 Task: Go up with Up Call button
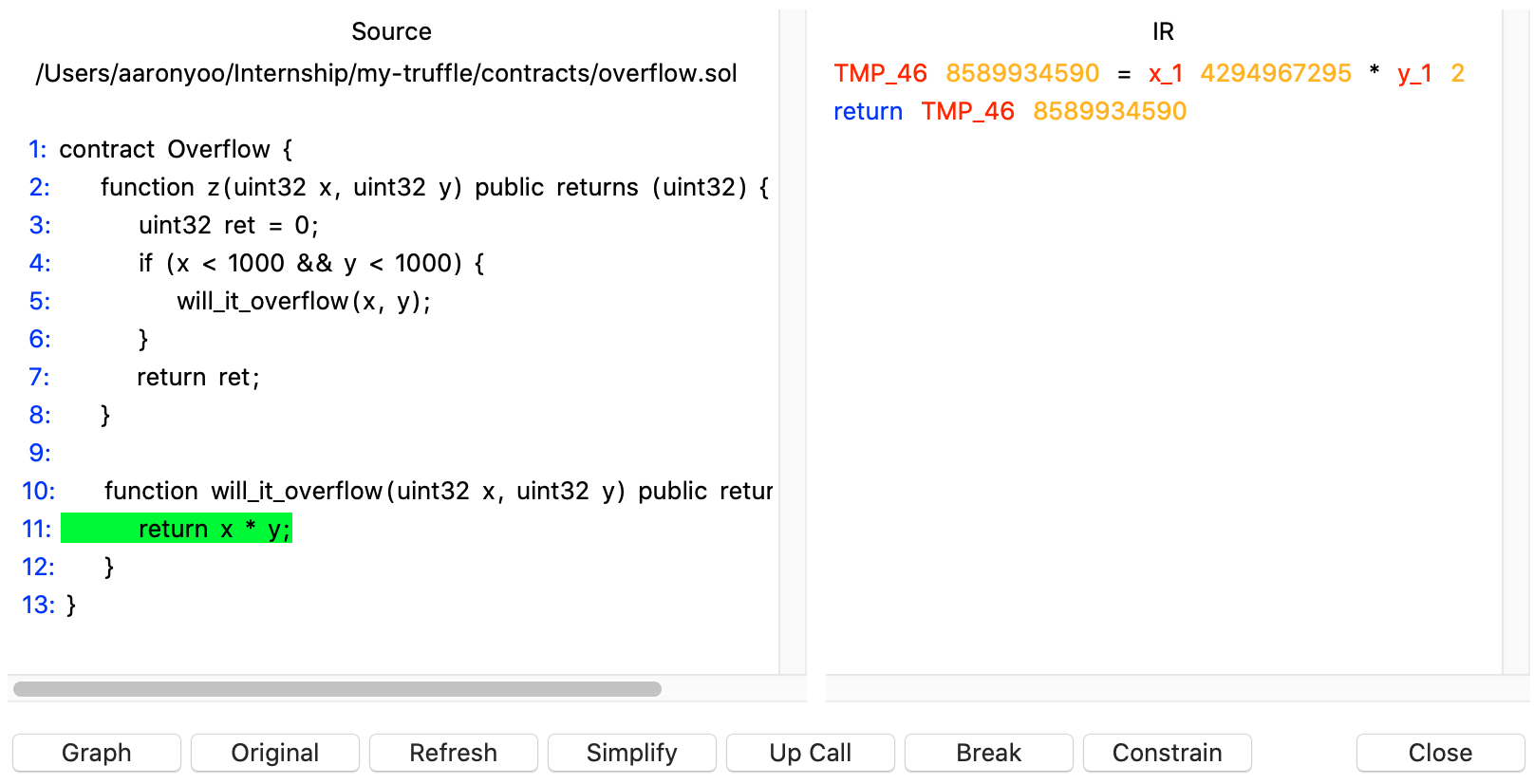810,753
